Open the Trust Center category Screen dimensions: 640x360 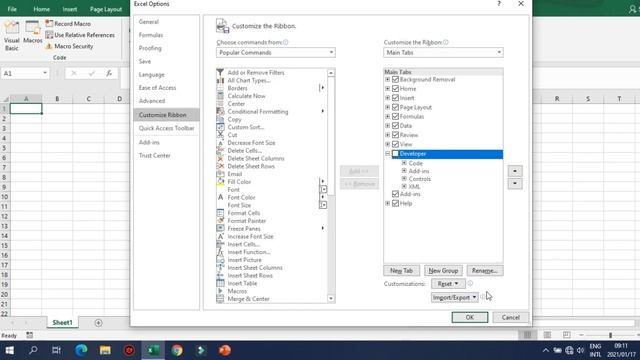click(154, 156)
